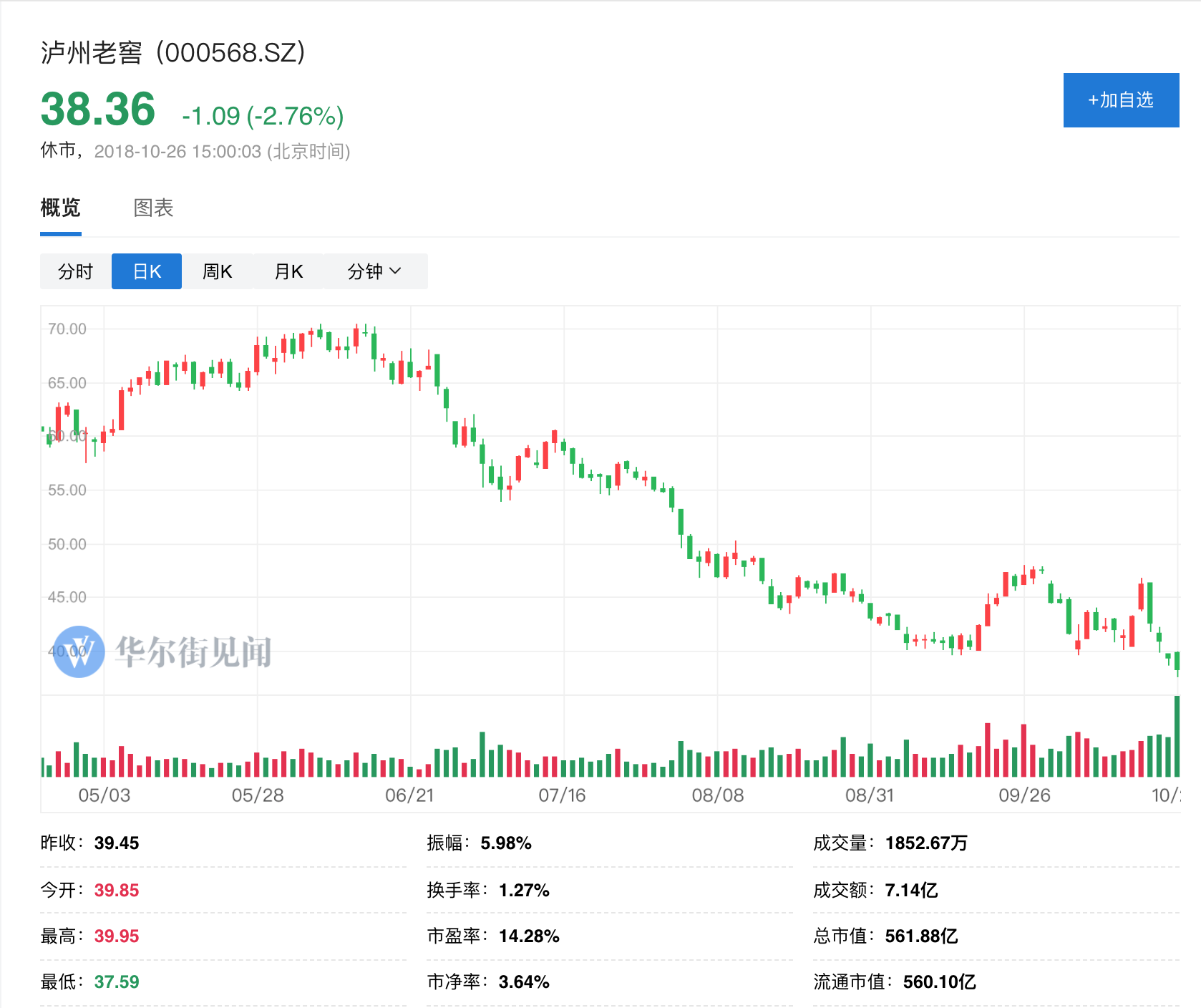Click the 08/08 date axis label
This screenshot has width=1201, height=1008.
[x=718, y=795]
